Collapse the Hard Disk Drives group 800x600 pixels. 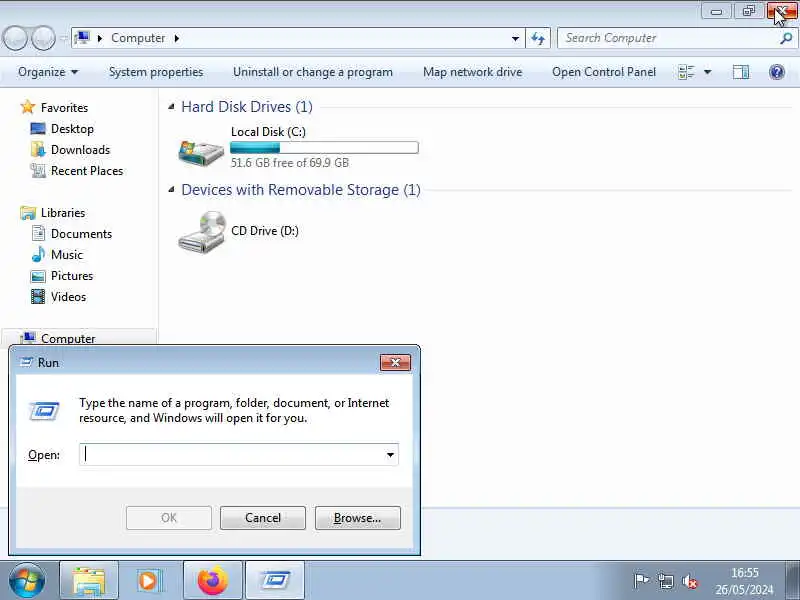[x=171, y=106]
